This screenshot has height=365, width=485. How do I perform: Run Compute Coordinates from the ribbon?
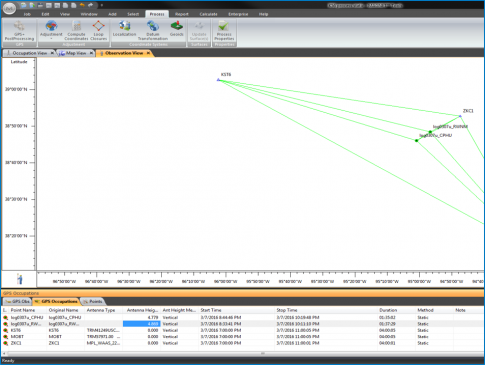(76, 31)
